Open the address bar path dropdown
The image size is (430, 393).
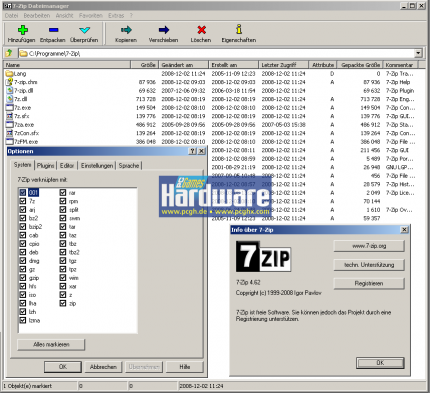[x=418, y=53]
